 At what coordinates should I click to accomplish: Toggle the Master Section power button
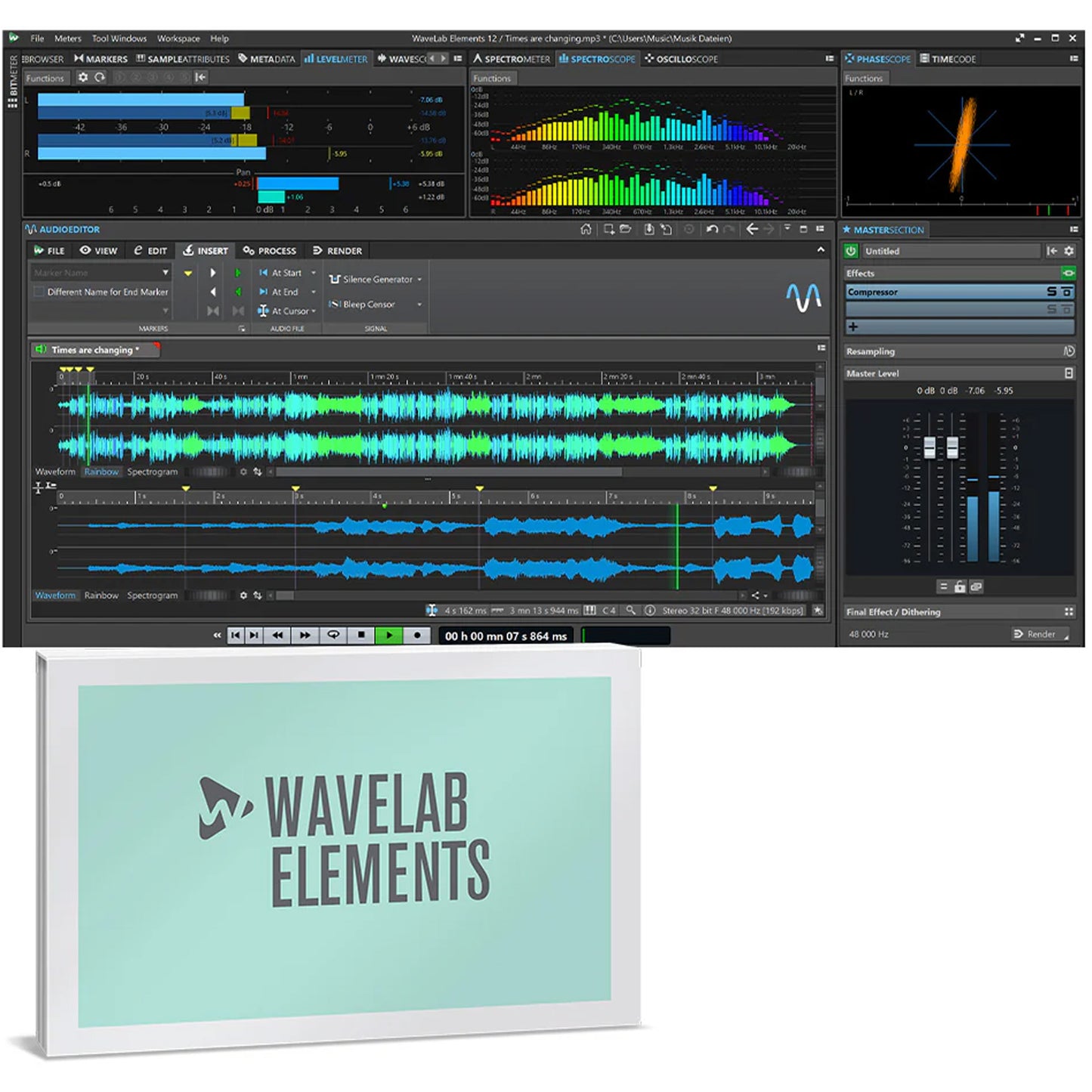click(852, 251)
